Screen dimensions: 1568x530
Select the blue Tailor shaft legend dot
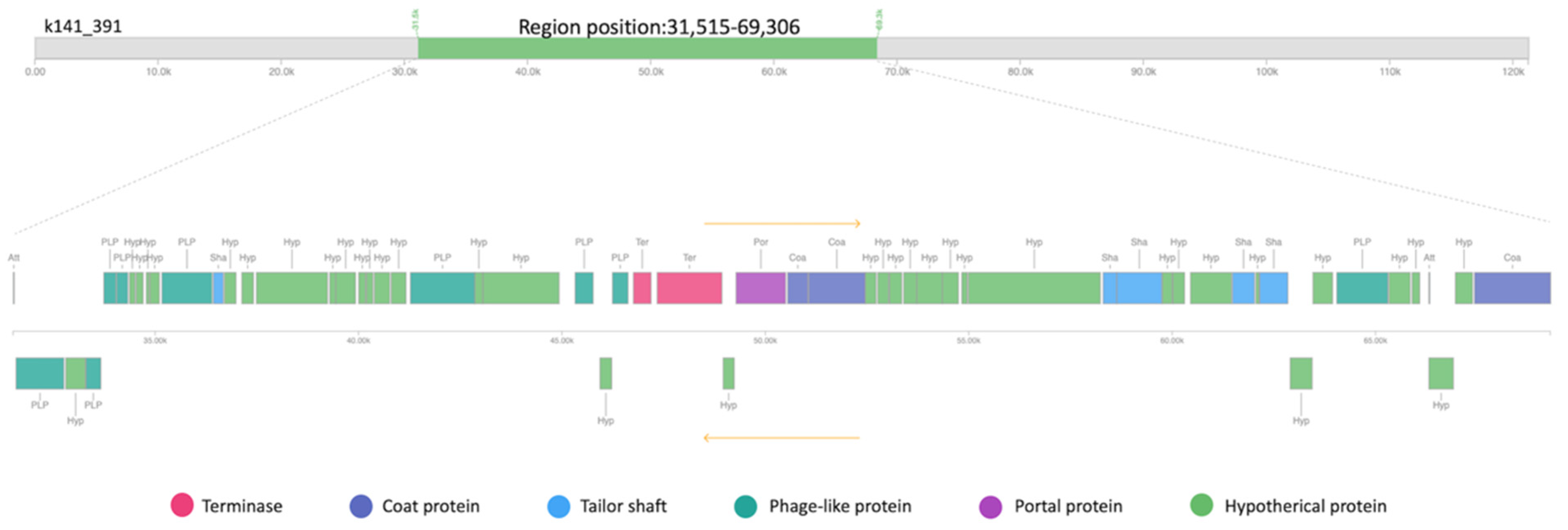(x=559, y=506)
